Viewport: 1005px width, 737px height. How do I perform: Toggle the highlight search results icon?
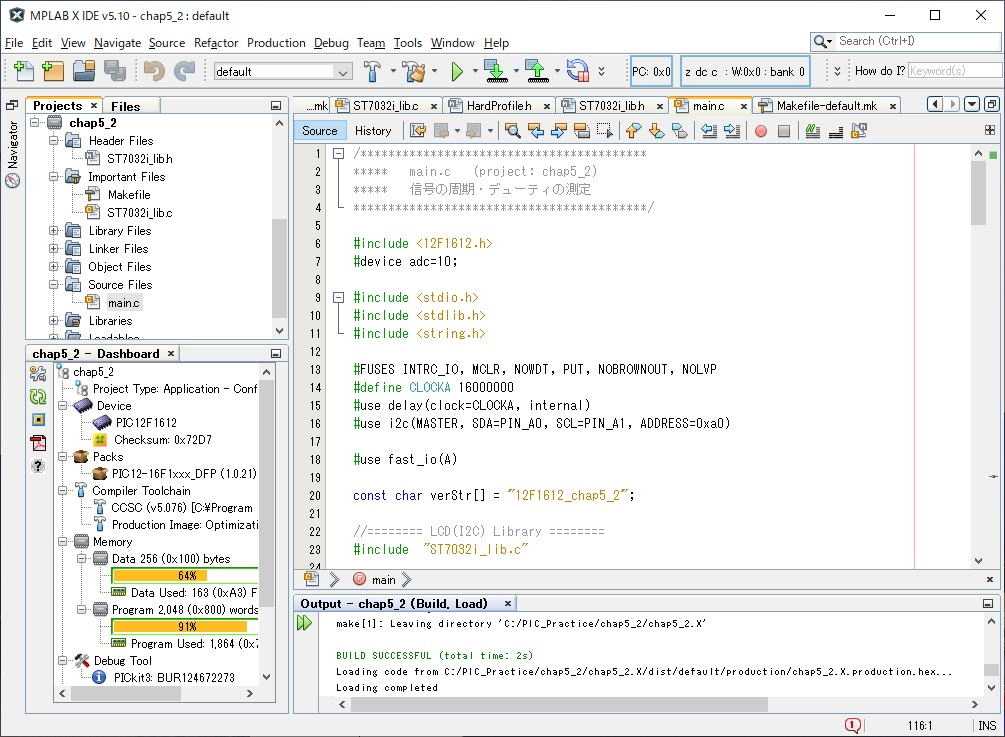tap(582, 131)
